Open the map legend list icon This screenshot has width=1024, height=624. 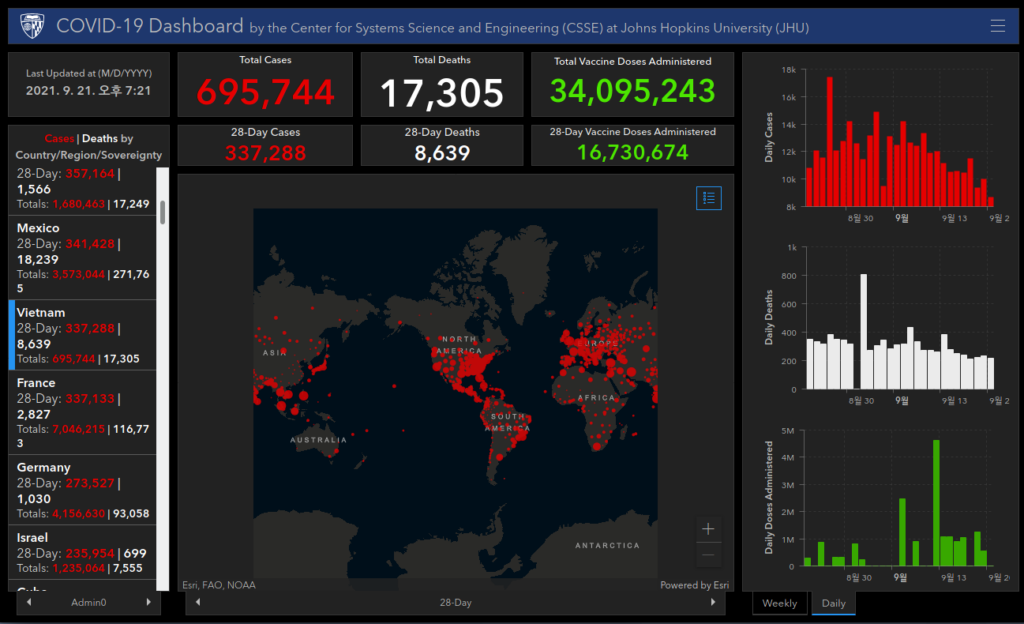[x=709, y=198]
